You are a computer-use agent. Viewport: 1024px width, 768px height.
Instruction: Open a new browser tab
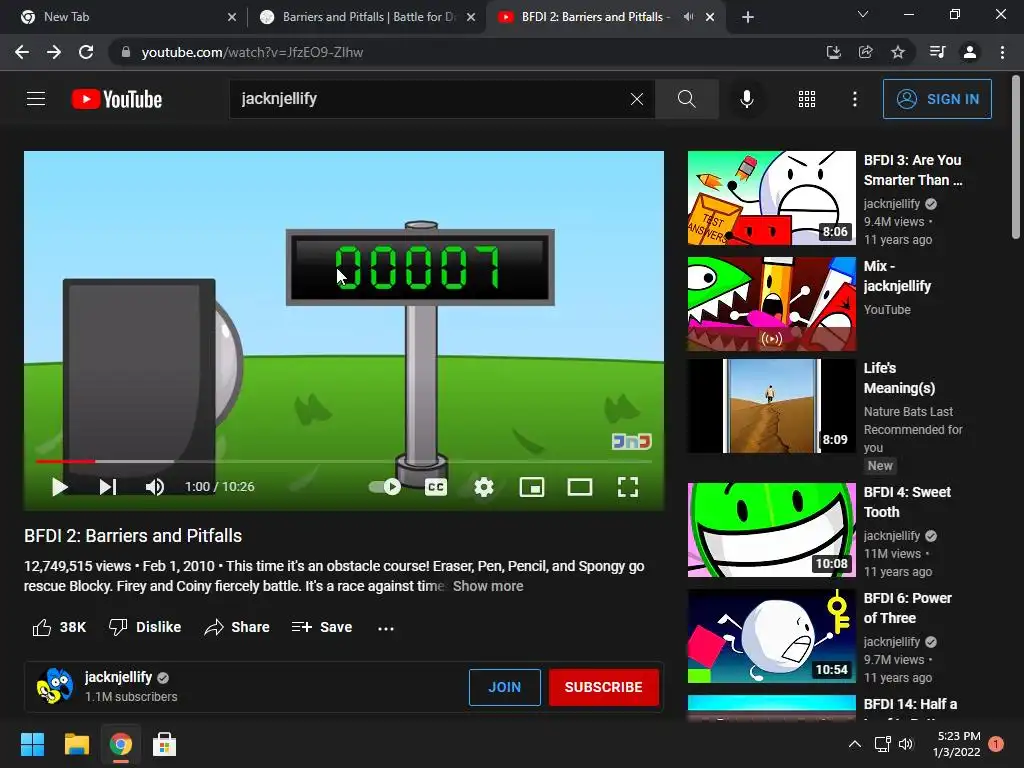(x=748, y=17)
